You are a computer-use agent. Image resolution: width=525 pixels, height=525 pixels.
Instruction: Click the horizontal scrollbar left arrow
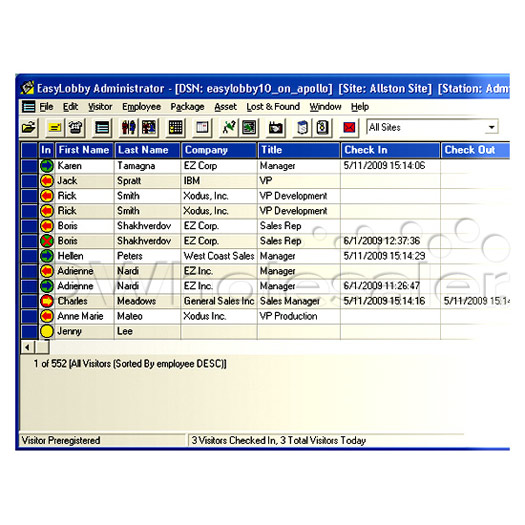[x=27, y=348]
